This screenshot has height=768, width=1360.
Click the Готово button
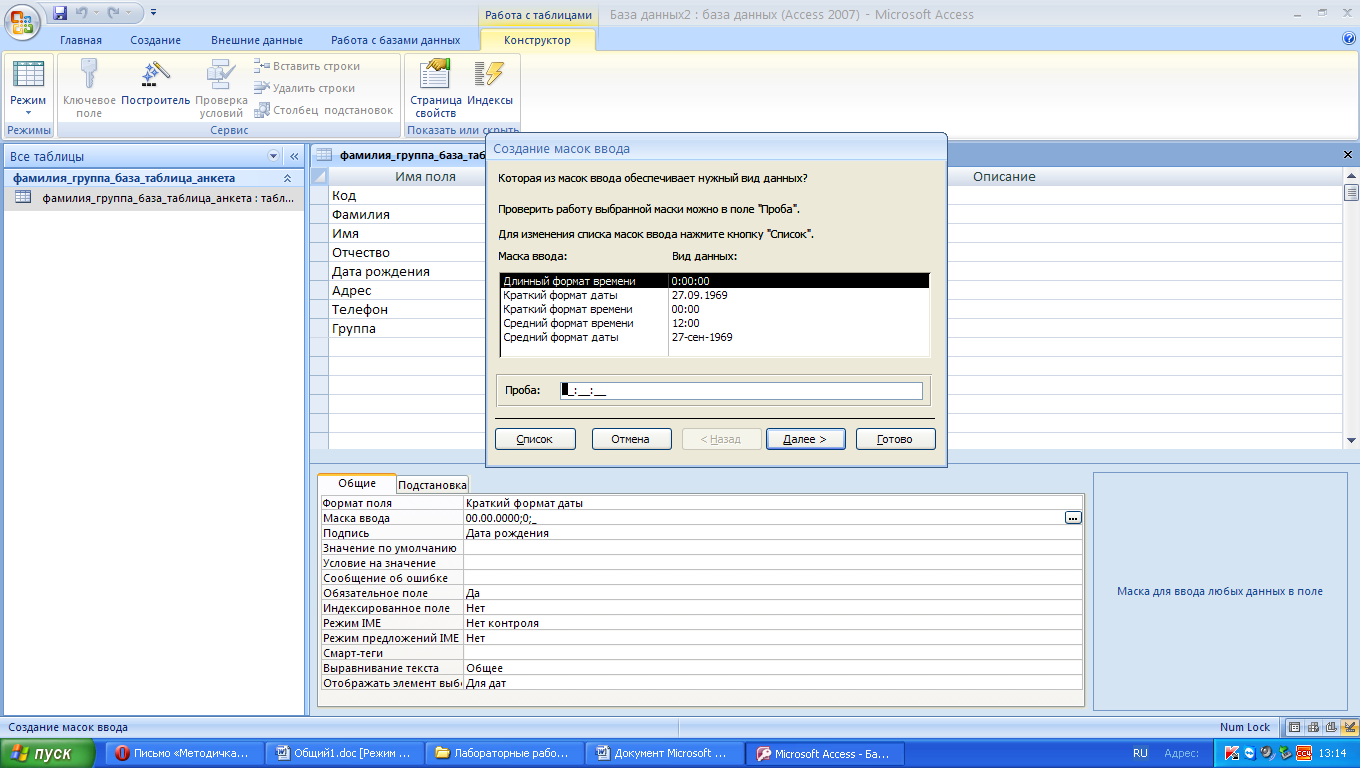896,439
